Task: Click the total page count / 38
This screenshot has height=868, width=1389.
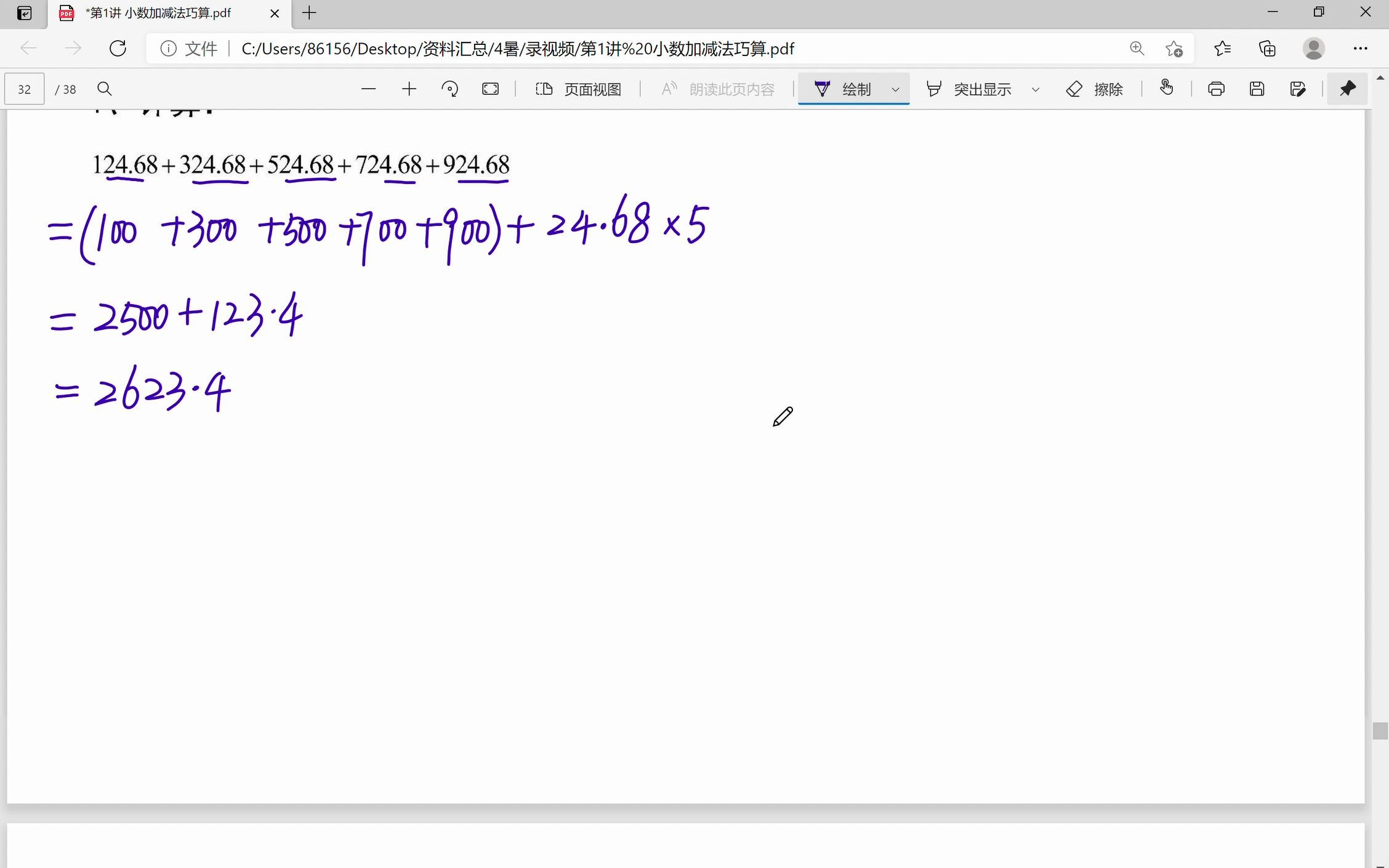Action: point(65,89)
